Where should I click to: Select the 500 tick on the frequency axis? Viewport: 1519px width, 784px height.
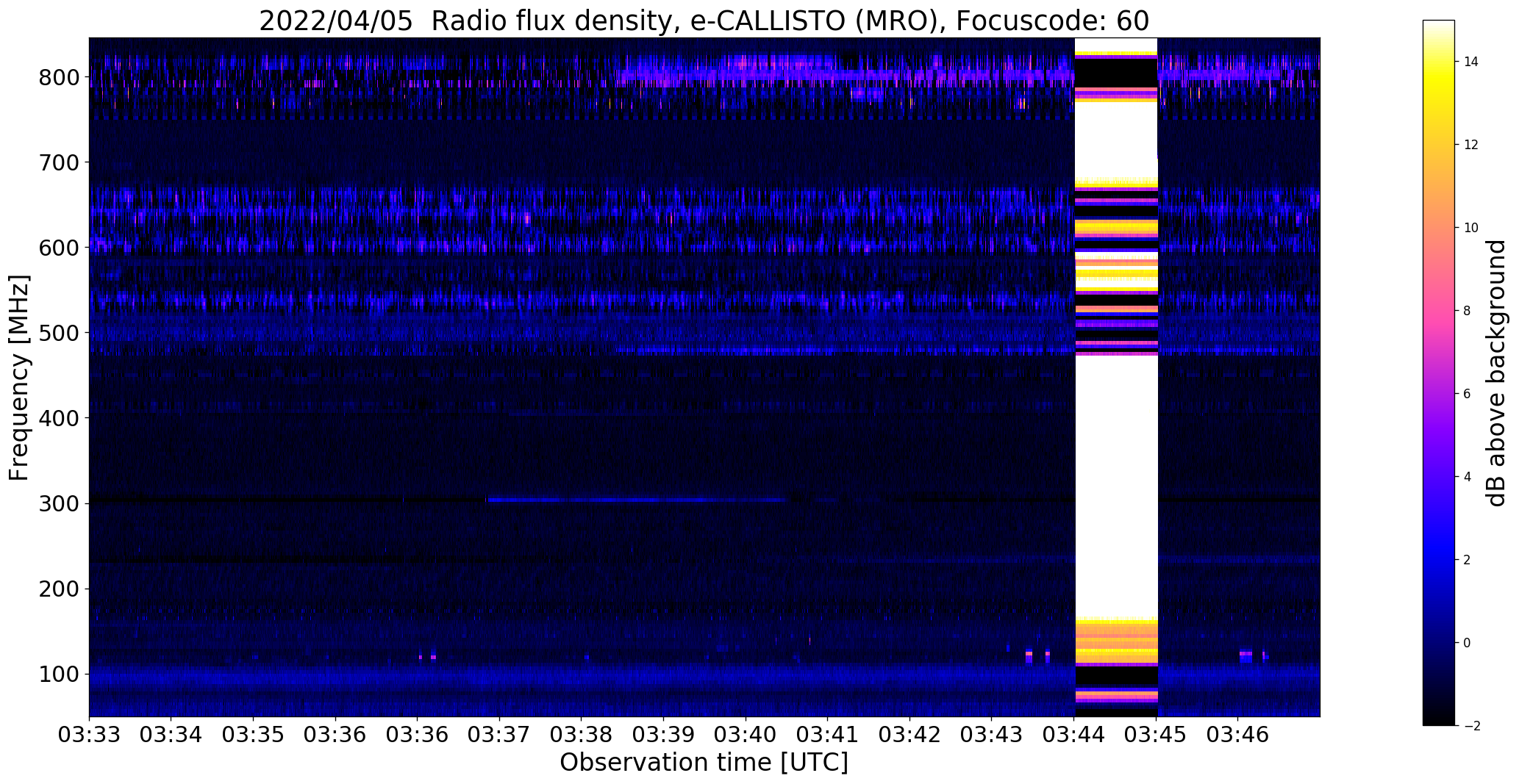pyautogui.click(x=58, y=333)
